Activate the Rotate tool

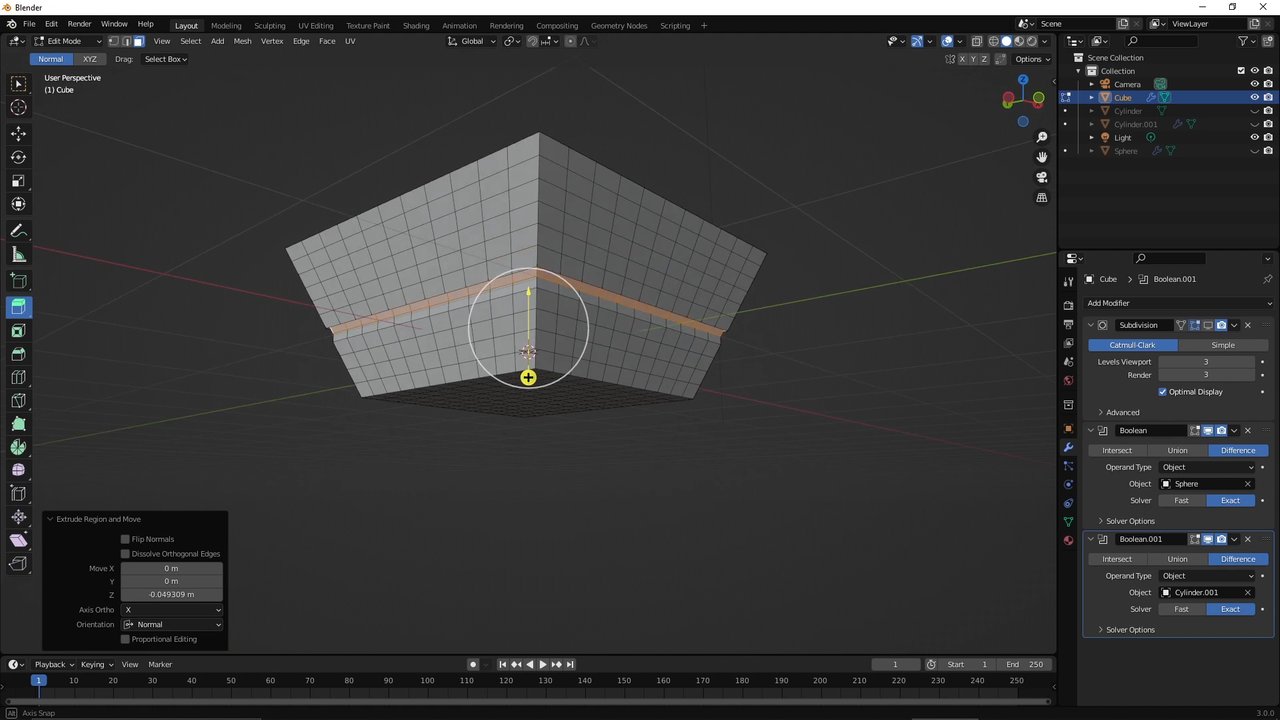(18, 157)
